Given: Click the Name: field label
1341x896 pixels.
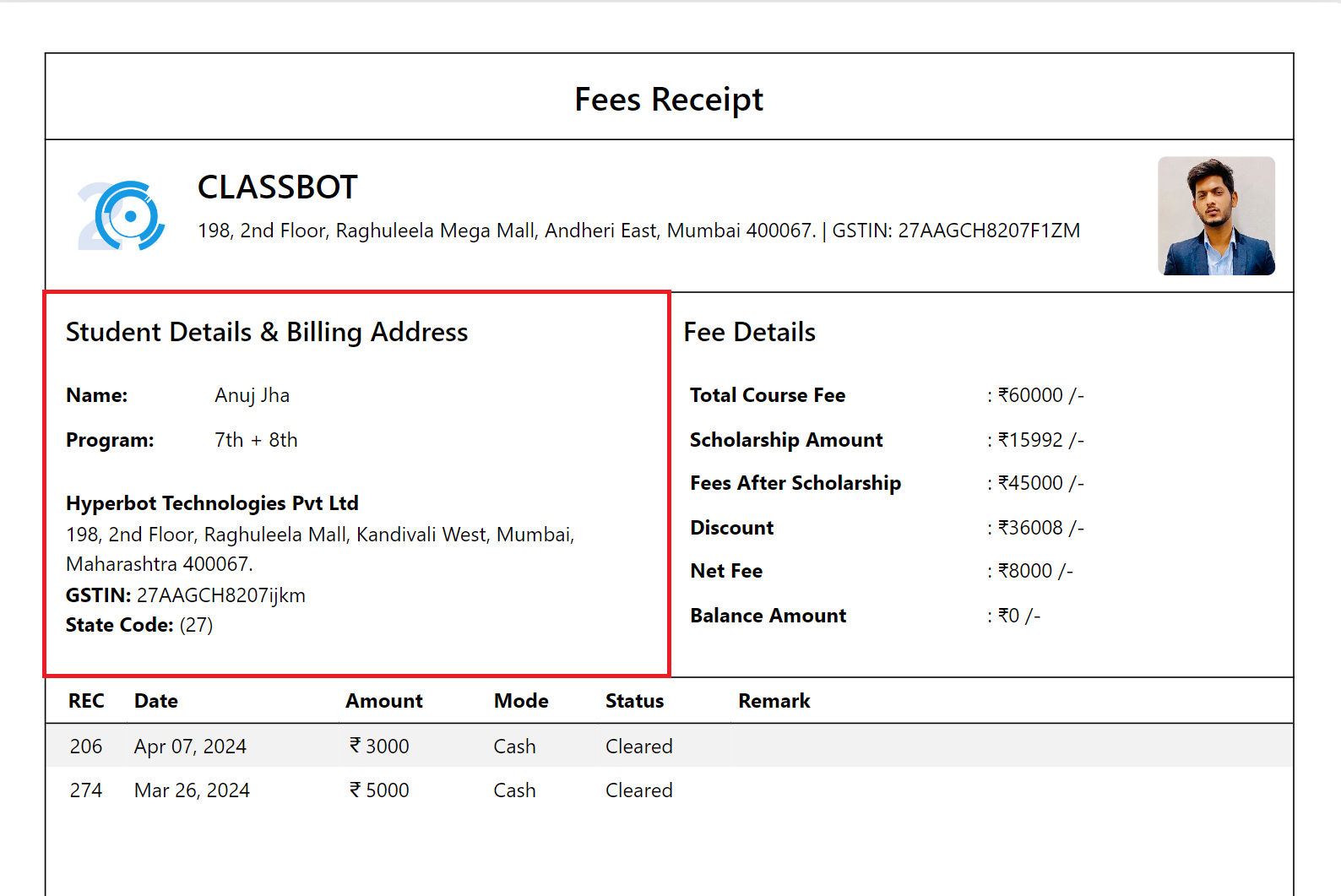Looking at the screenshot, I should (96, 395).
